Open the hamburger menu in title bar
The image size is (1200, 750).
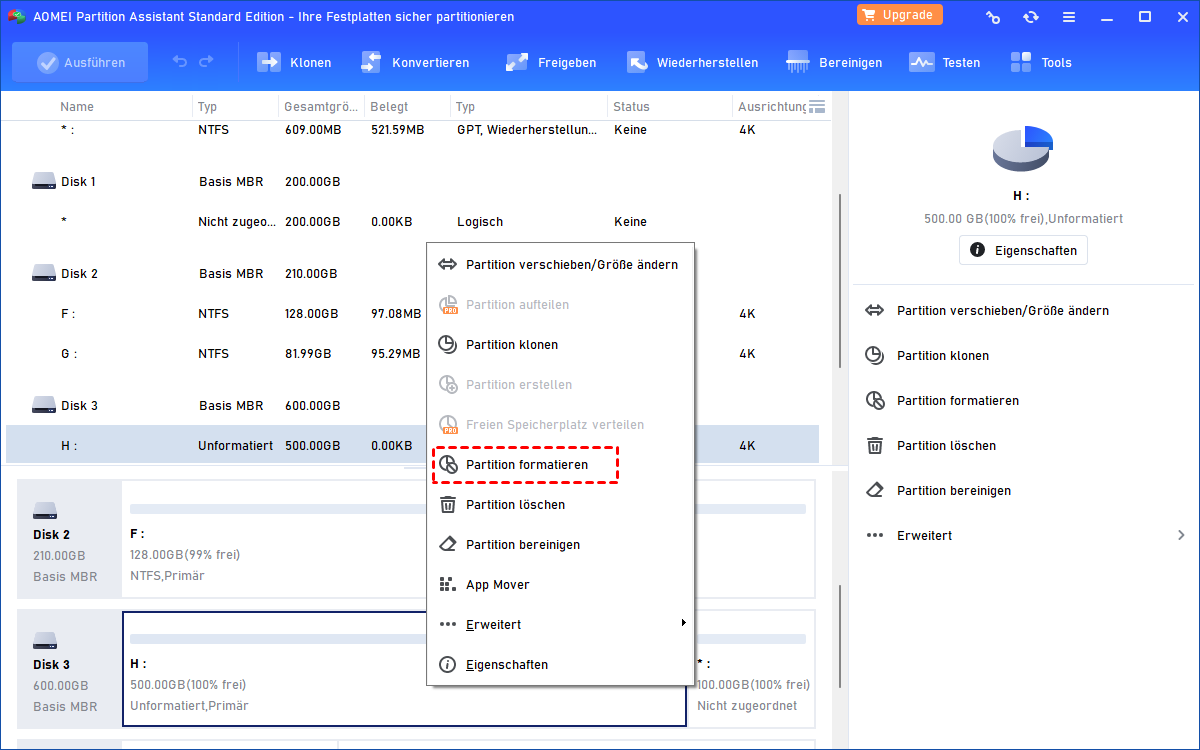coord(1069,17)
